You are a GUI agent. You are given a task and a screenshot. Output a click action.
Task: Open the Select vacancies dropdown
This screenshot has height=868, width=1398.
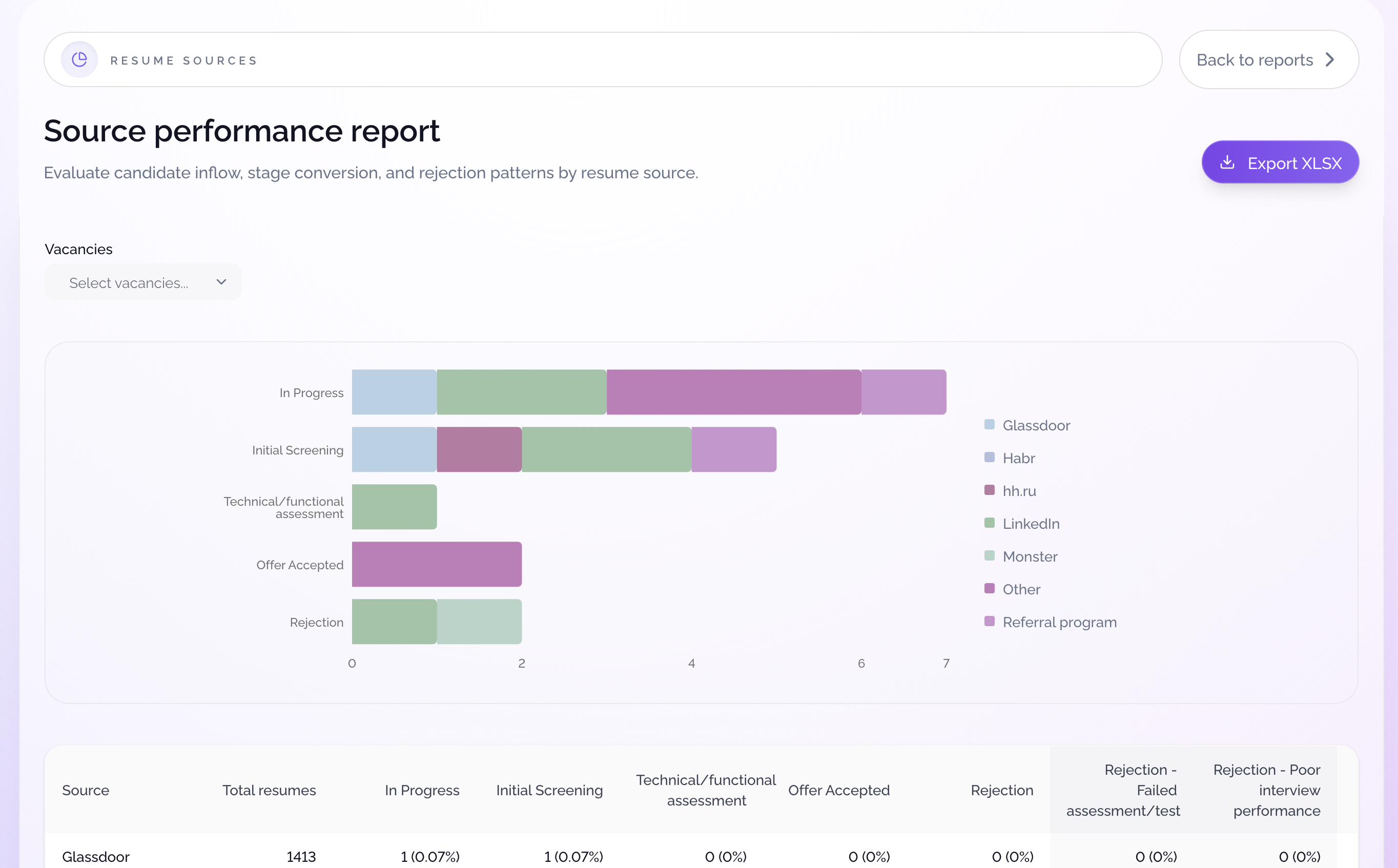(x=143, y=282)
